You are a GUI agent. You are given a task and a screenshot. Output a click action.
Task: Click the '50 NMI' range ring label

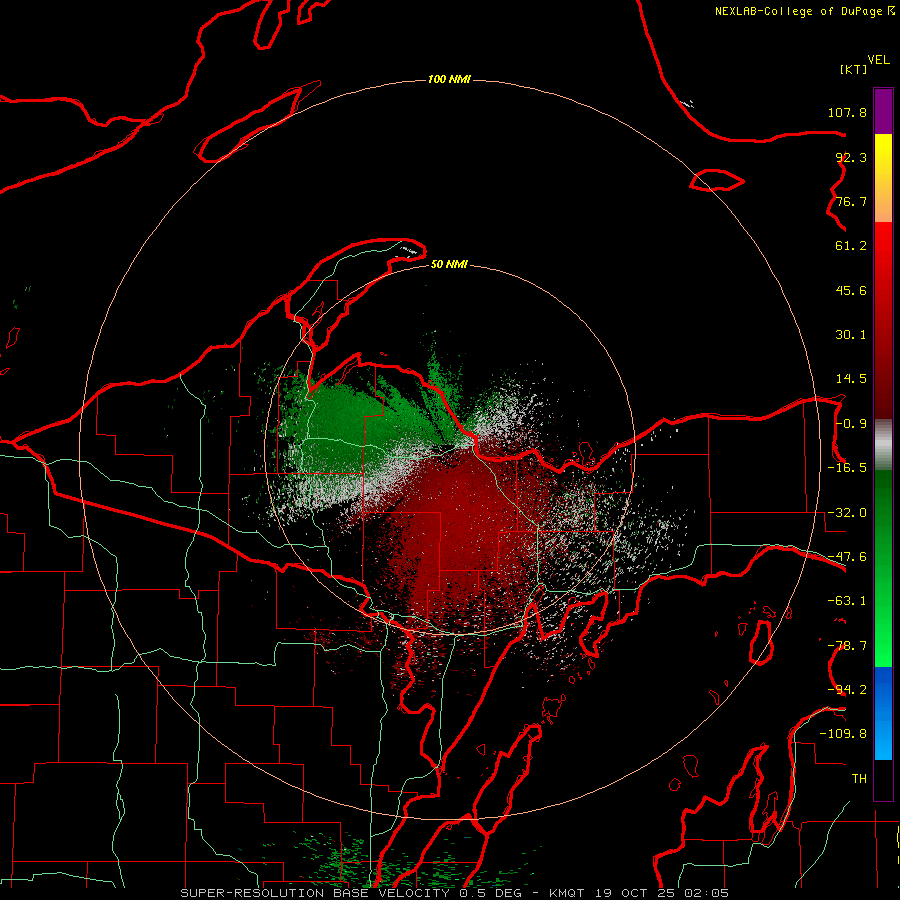point(449,264)
